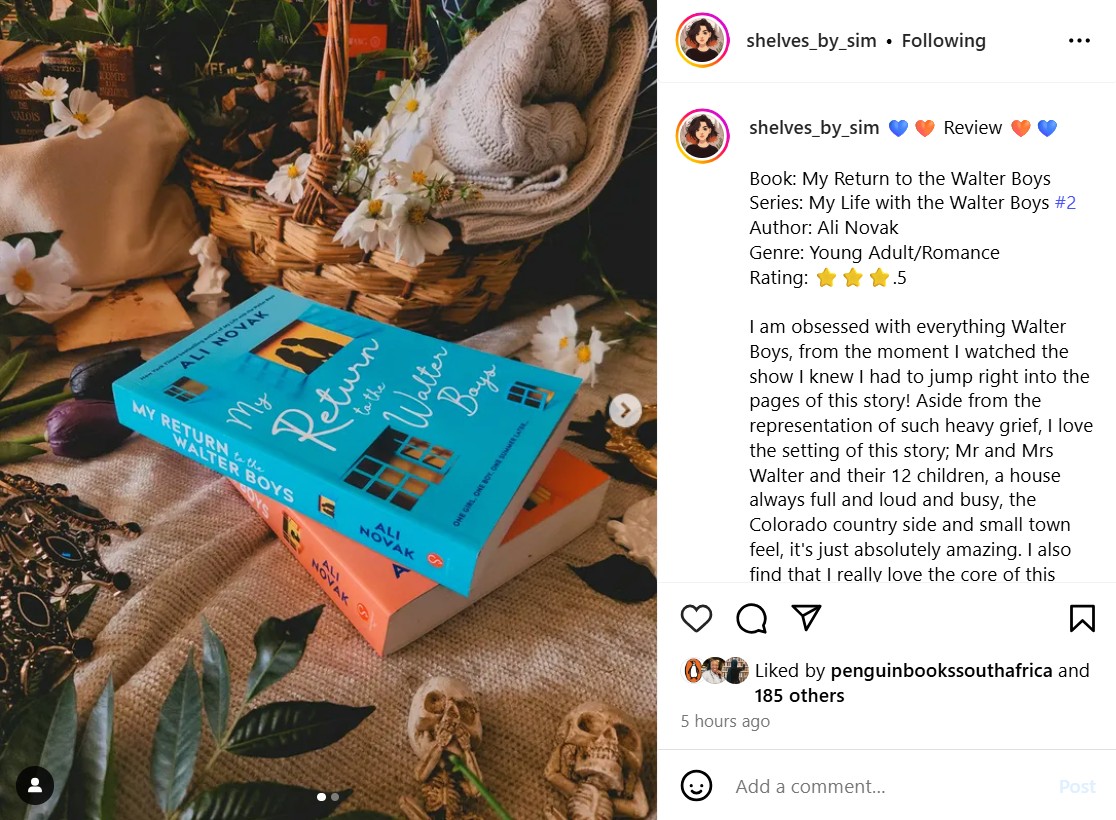The image size is (1116, 820).
Task: Click the shelves_by_sim username in the header
Action: coord(811,41)
